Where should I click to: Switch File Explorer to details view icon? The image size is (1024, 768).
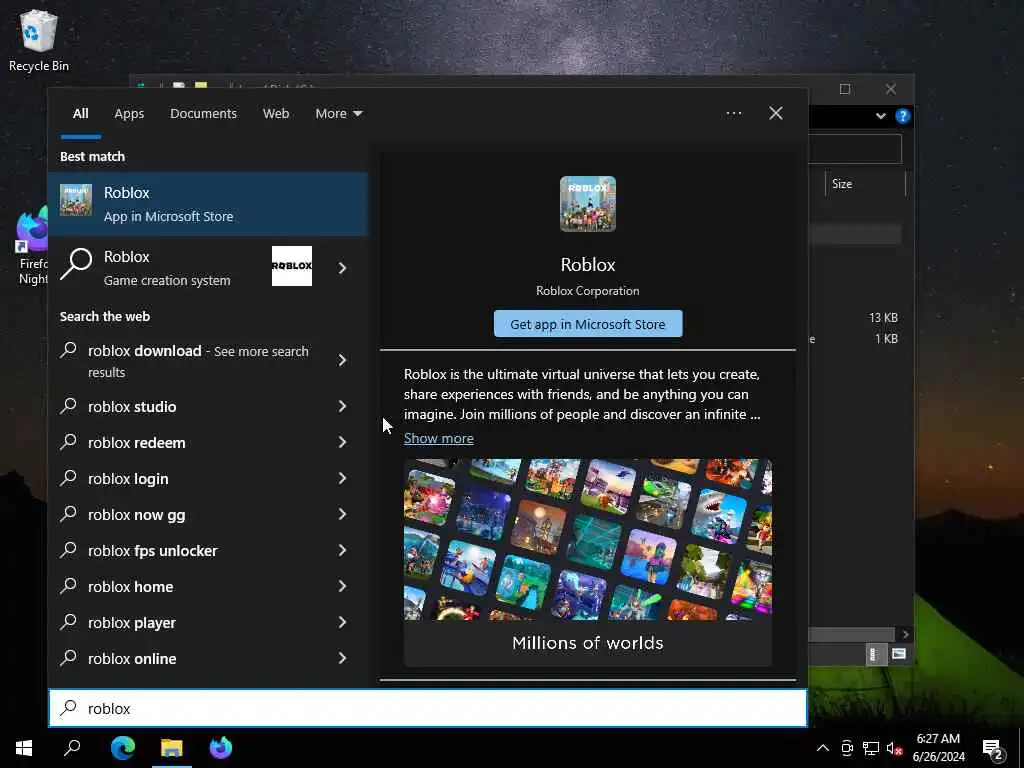874,654
